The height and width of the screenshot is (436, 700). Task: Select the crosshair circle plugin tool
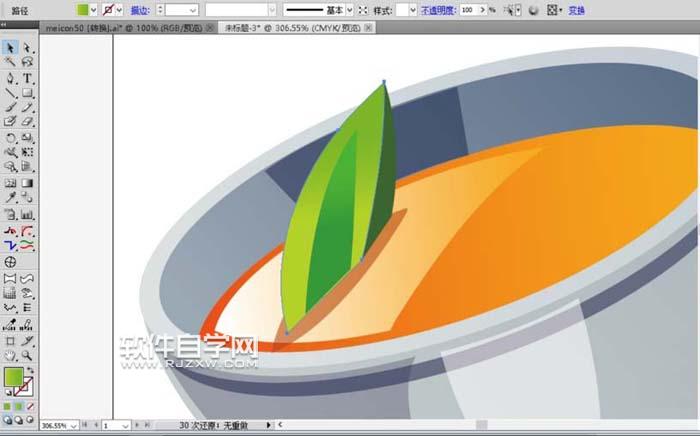(10, 262)
